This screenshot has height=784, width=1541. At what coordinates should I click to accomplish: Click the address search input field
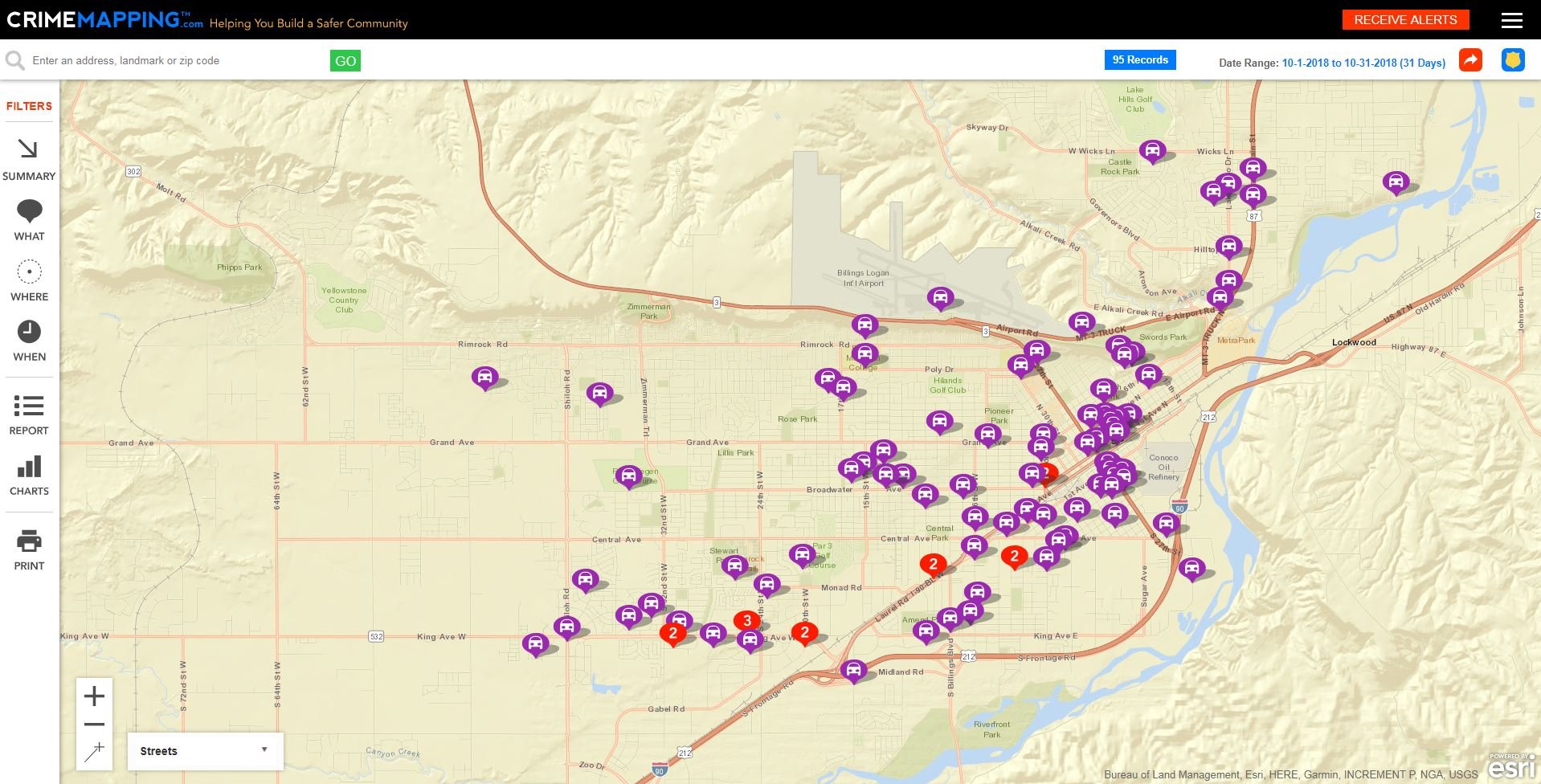(x=177, y=60)
